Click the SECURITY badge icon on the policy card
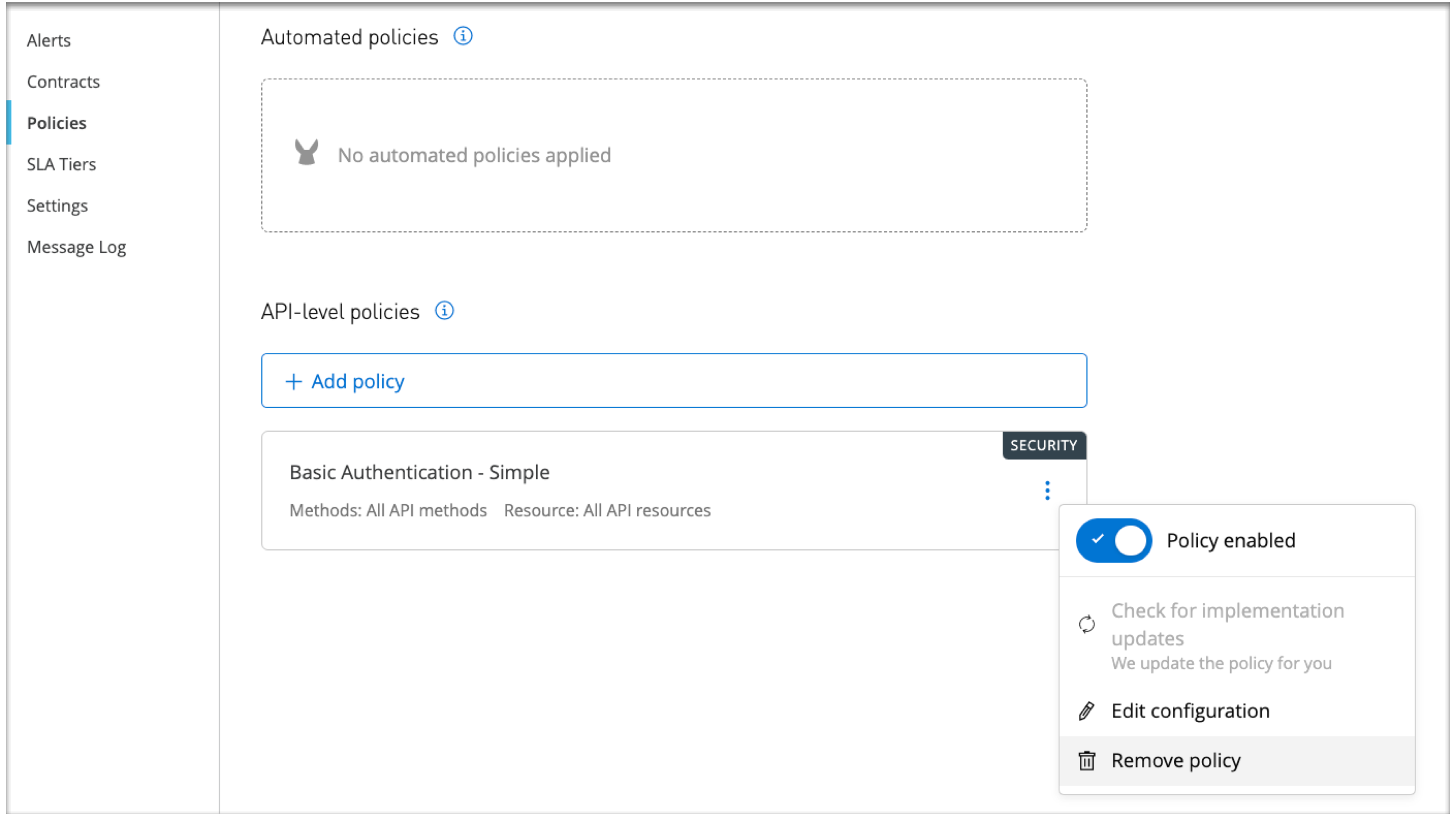This screenshot has height=824, width=1456. [1044, 444]
